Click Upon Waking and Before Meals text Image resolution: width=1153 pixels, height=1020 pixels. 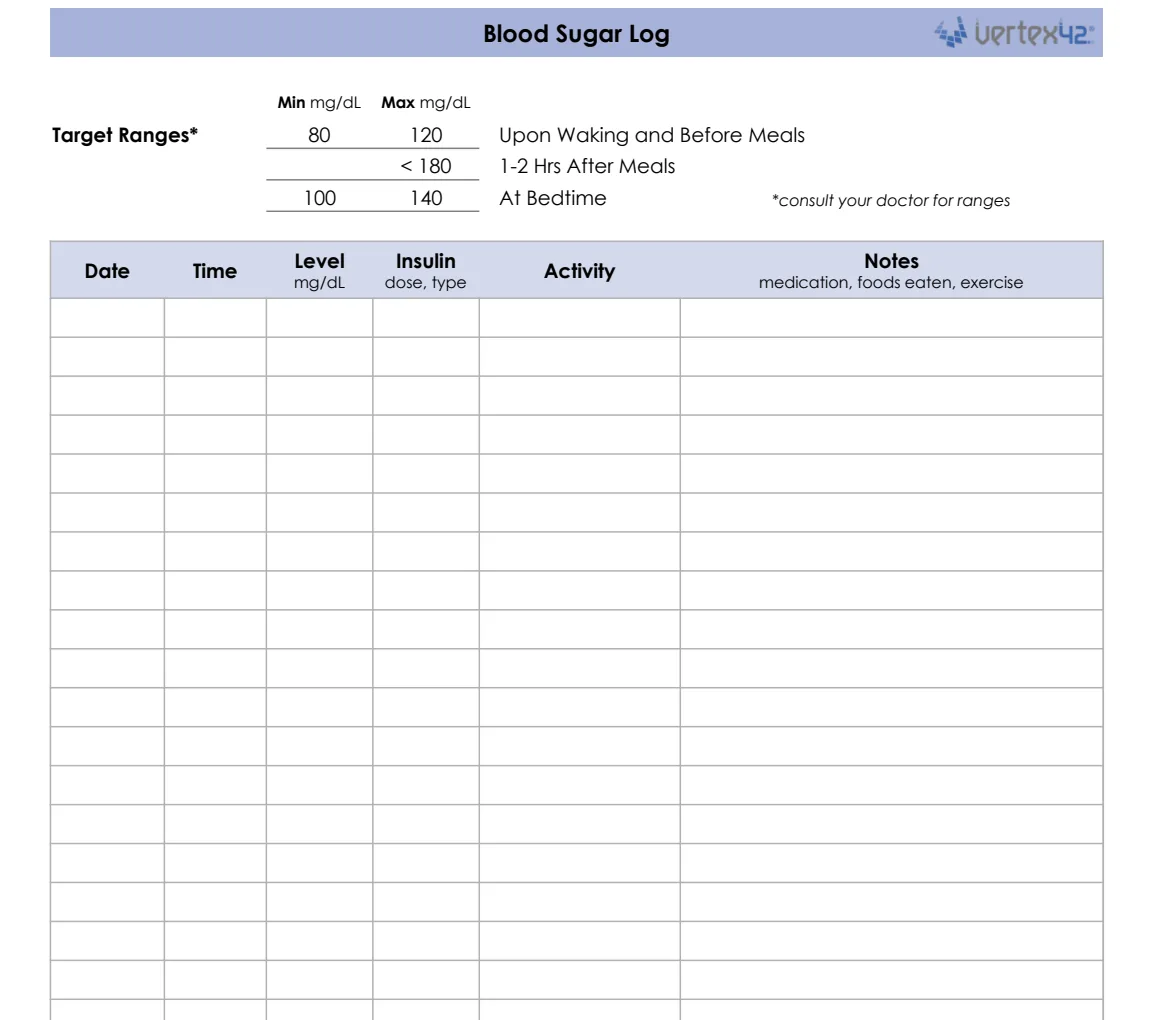click(652, 135)
